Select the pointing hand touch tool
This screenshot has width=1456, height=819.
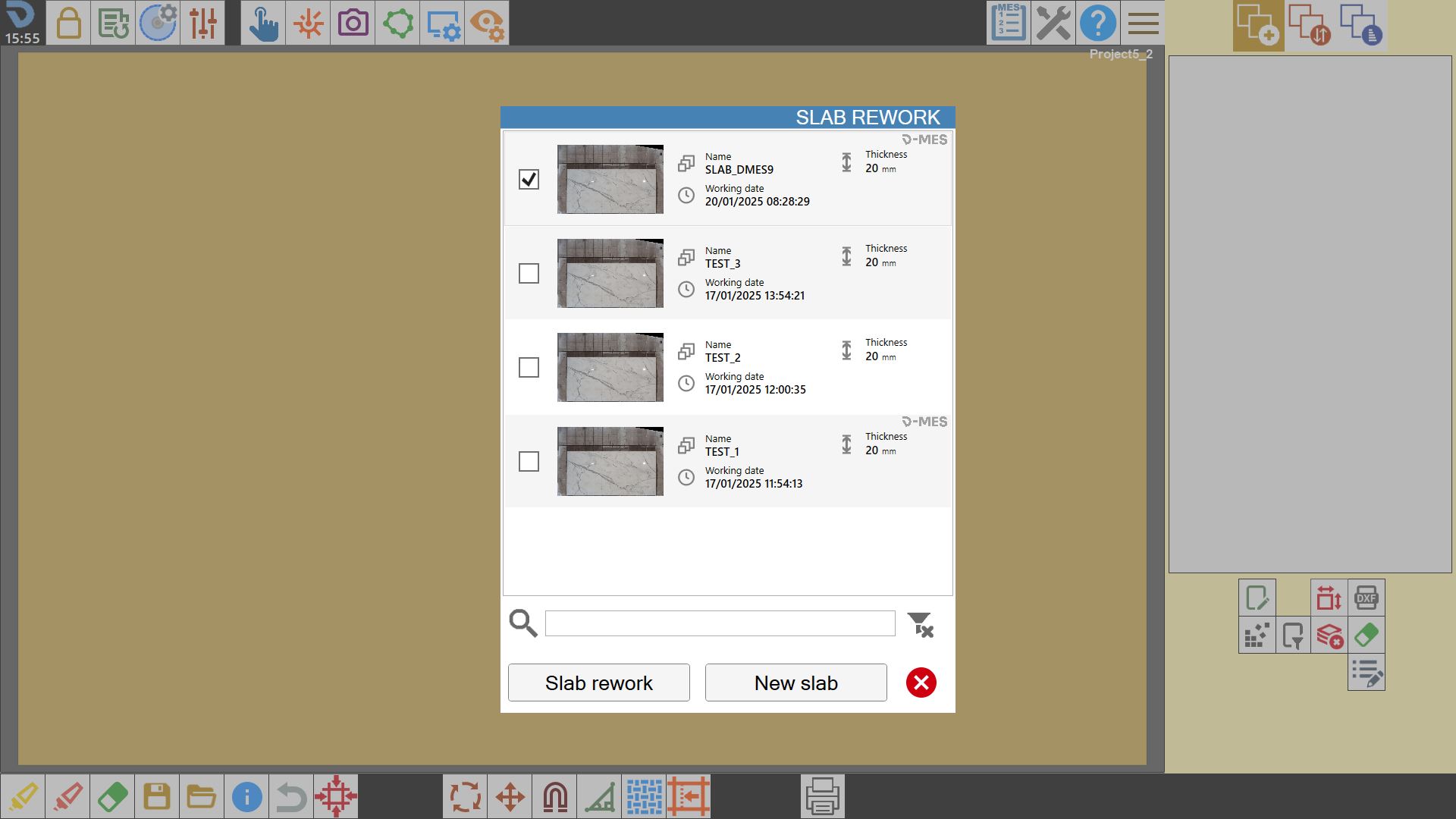(263, 23)
